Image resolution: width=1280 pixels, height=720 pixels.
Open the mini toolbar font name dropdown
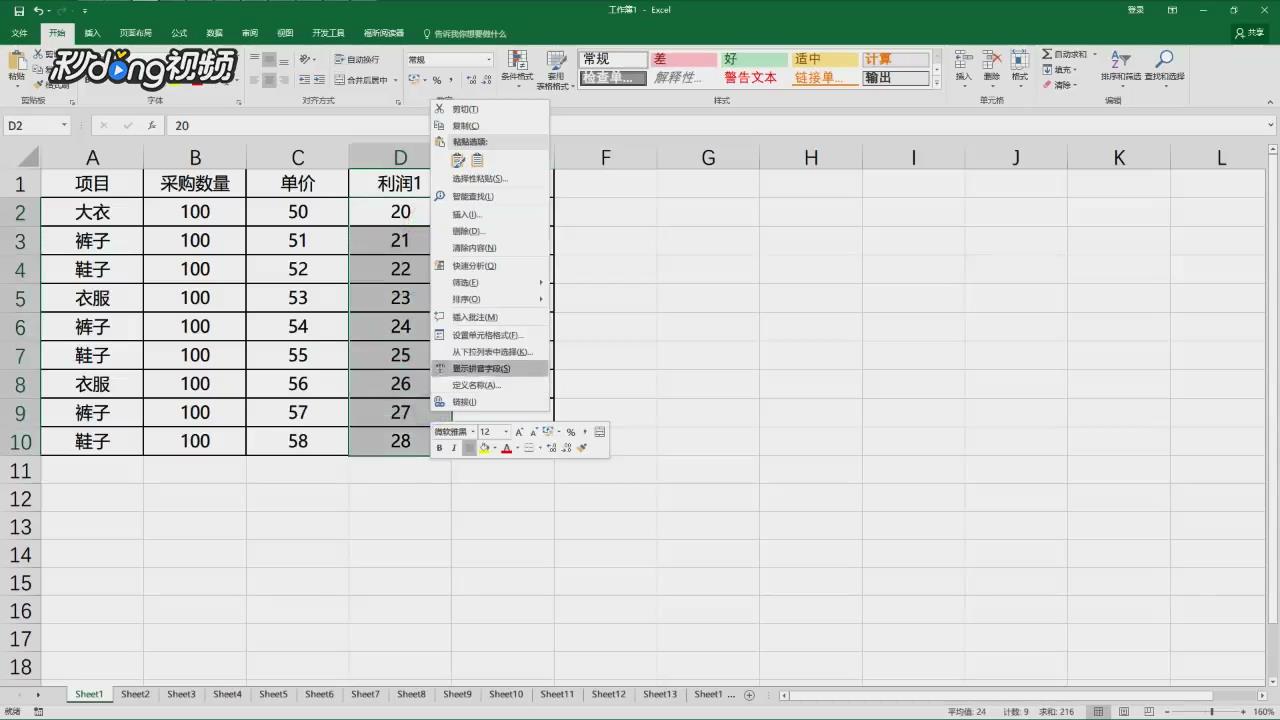[x=473, y=432]
